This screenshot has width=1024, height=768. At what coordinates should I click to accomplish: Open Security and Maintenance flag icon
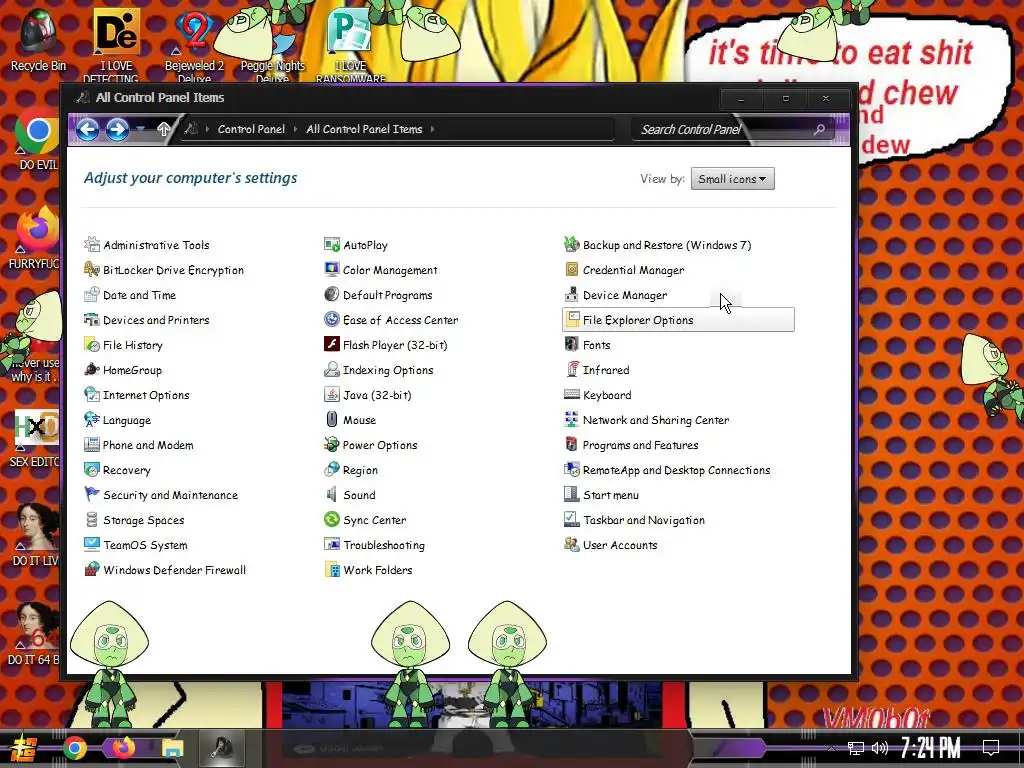pos(92,495)
